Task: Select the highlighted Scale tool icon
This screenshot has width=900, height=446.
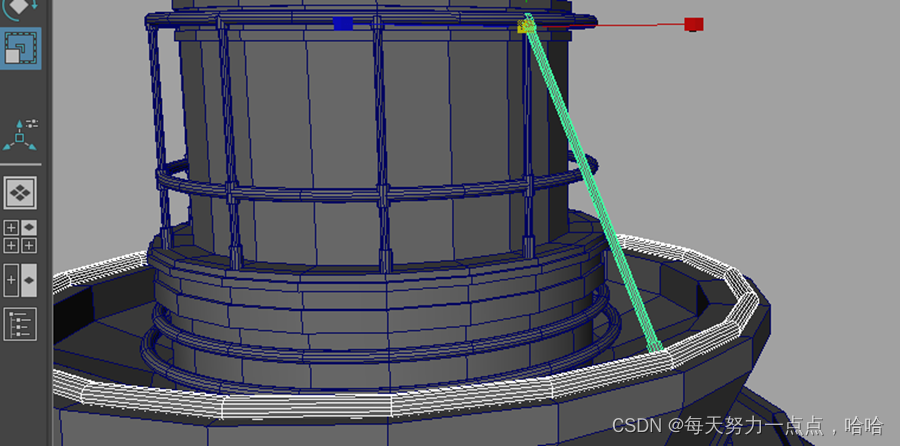Action: click(x=20, y=48)
